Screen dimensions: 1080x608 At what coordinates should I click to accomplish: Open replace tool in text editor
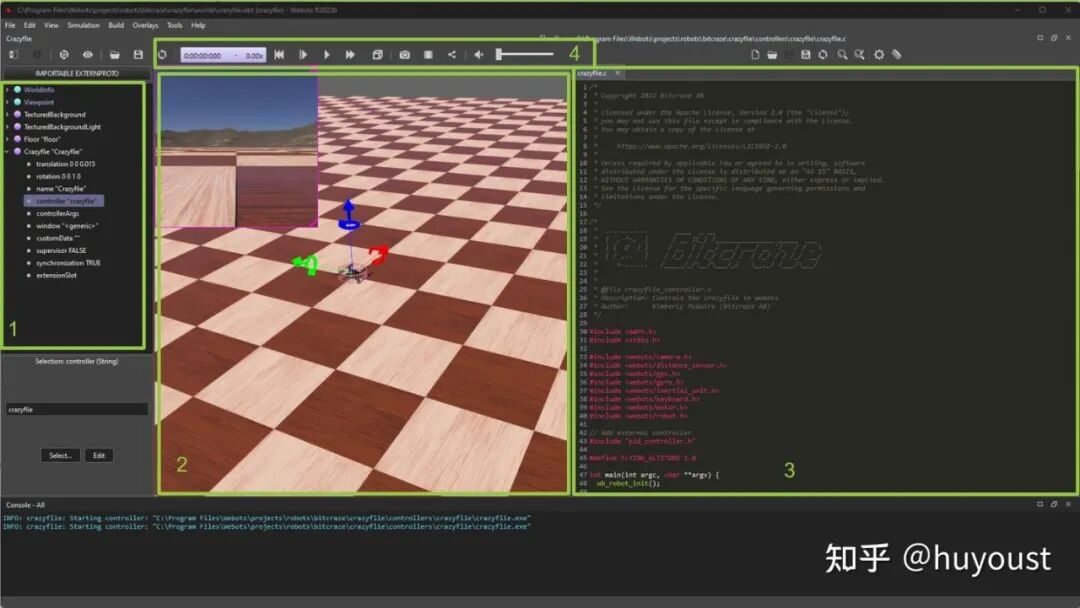pos(860,54)
